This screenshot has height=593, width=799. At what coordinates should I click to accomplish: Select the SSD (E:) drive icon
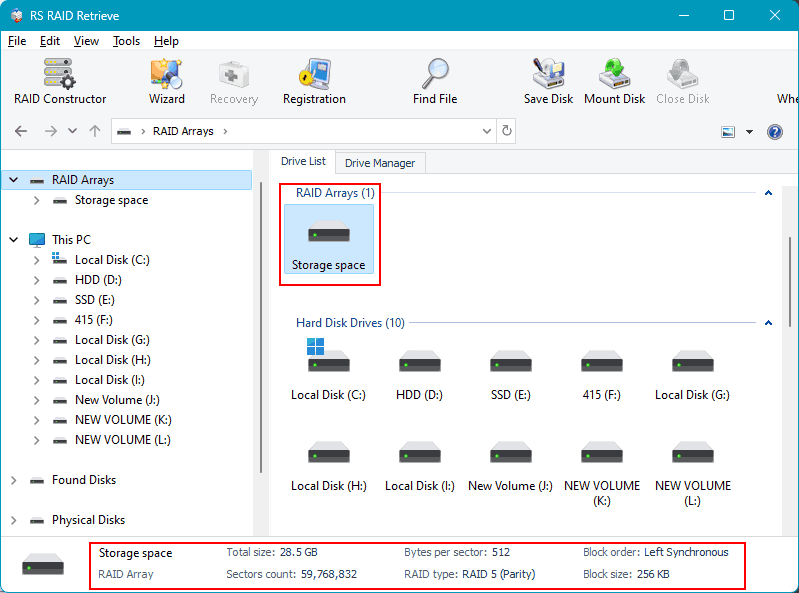[510, 370]
